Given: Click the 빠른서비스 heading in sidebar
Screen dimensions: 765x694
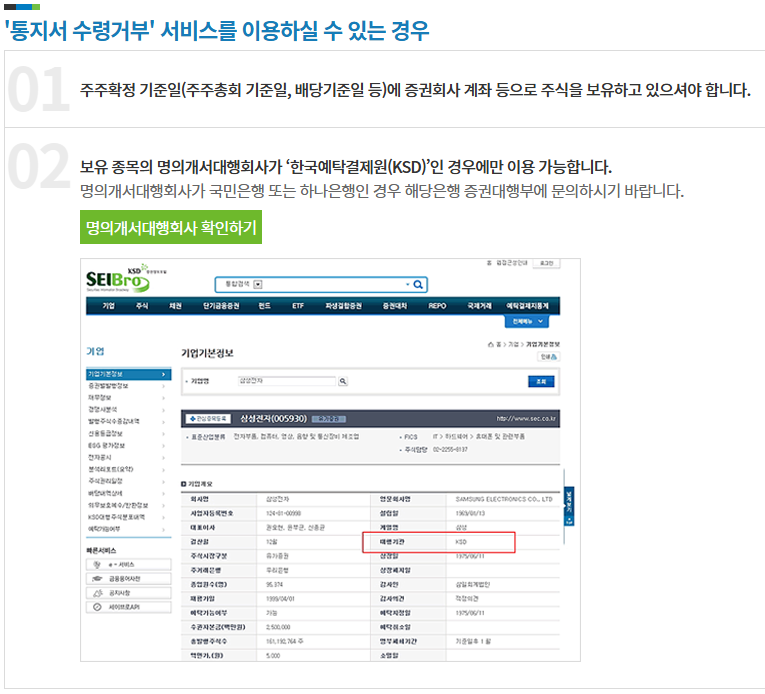Looking at the screenshot, I should point(101,551).
